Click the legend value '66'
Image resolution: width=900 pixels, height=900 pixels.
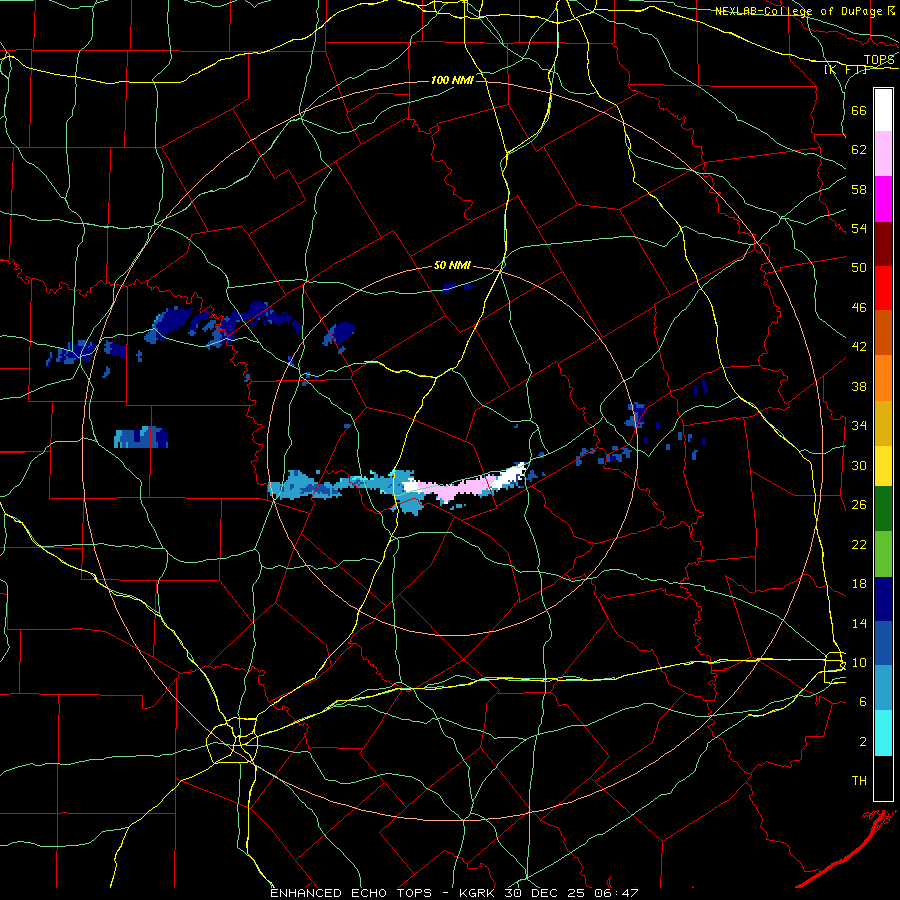pyautogui.click(x=859, y=110)
